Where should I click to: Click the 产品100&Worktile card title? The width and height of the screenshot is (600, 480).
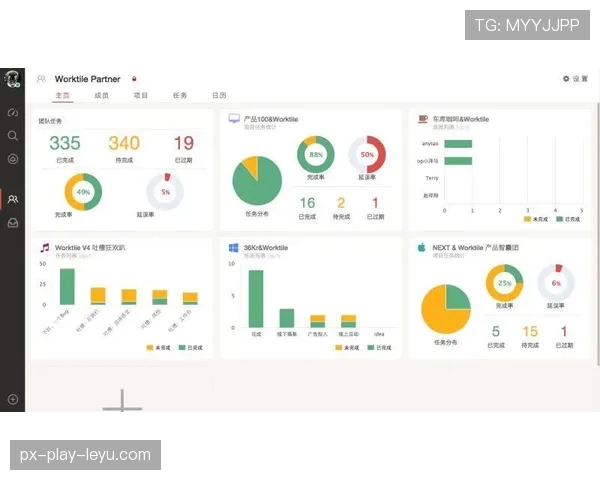[271, 119]
